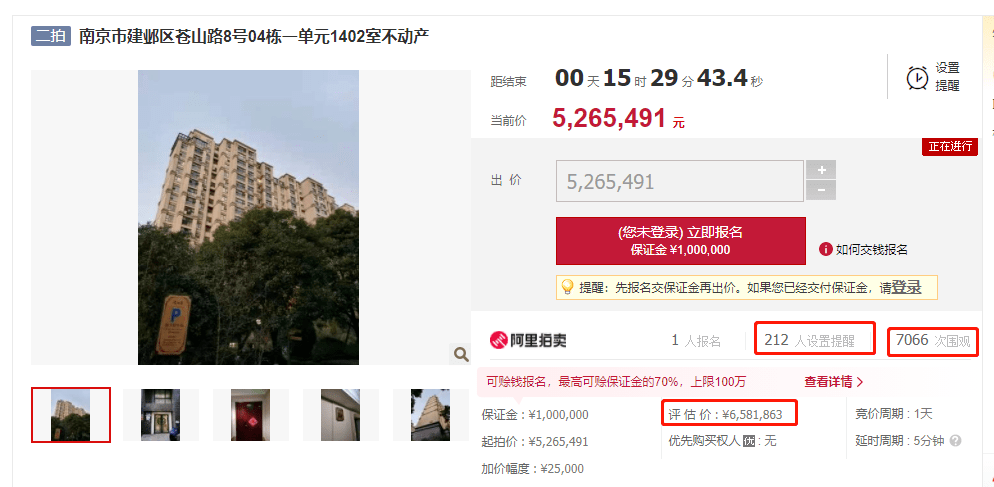Viewport: 994px width, 487px height.
Task: Decrease bid with the minus button
Action: [x=821, y=190]
